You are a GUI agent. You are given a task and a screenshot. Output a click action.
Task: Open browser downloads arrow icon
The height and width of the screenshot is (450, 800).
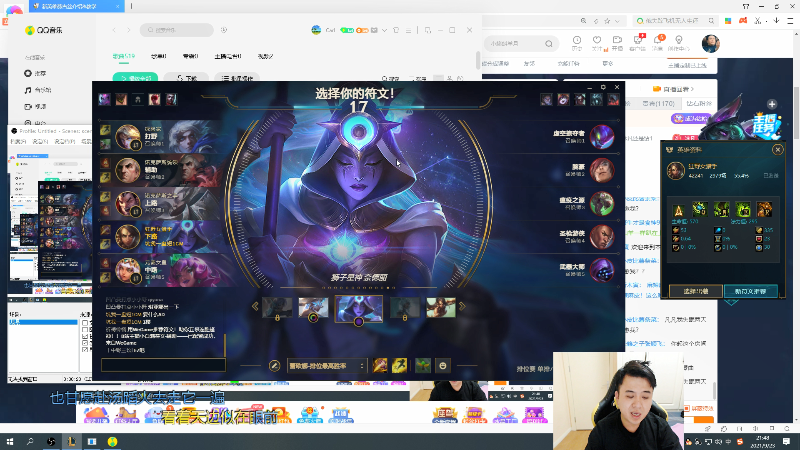point(777,21)
